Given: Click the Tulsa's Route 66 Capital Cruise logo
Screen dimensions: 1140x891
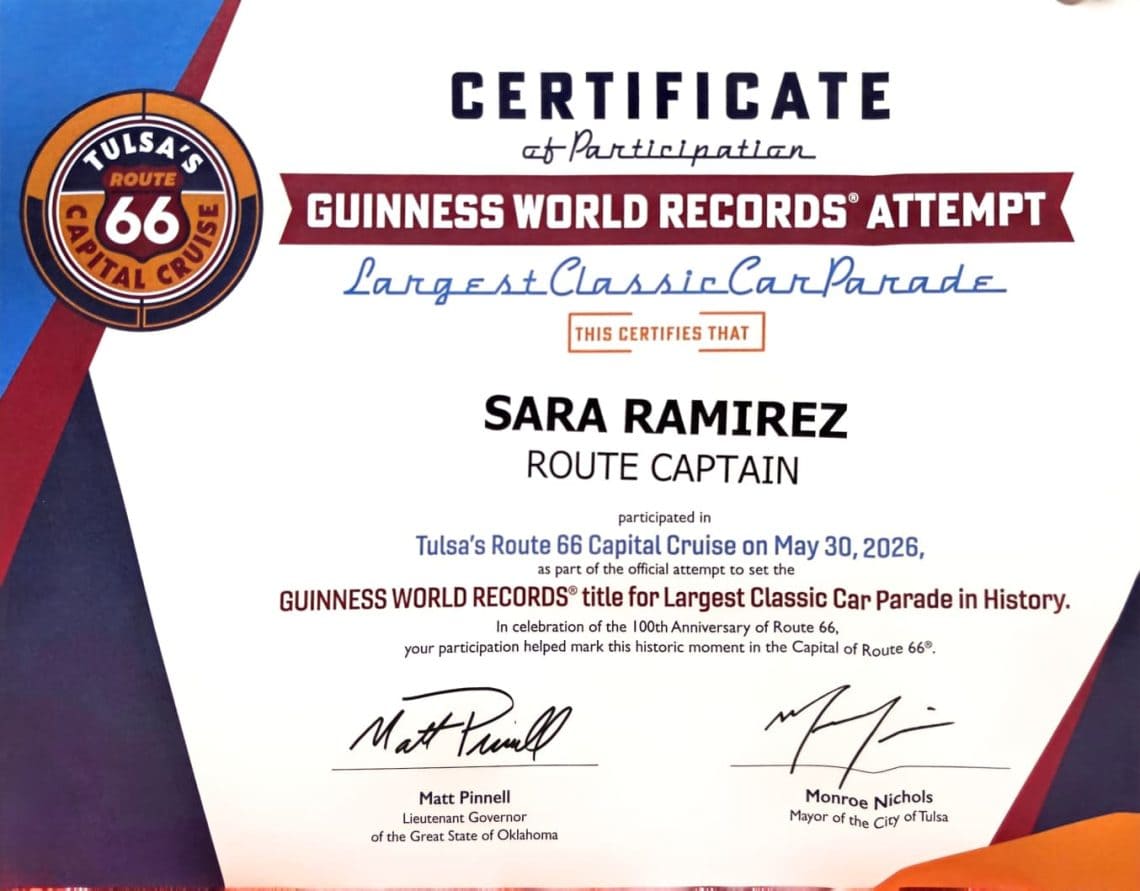Looking at the screenshot, I should point(142,209).
